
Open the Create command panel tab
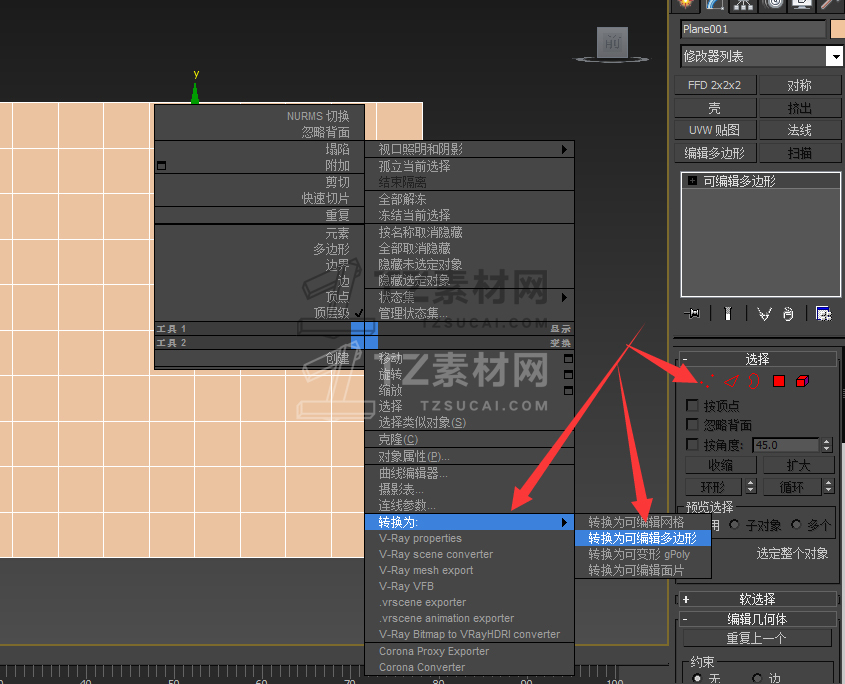(686, 5)
